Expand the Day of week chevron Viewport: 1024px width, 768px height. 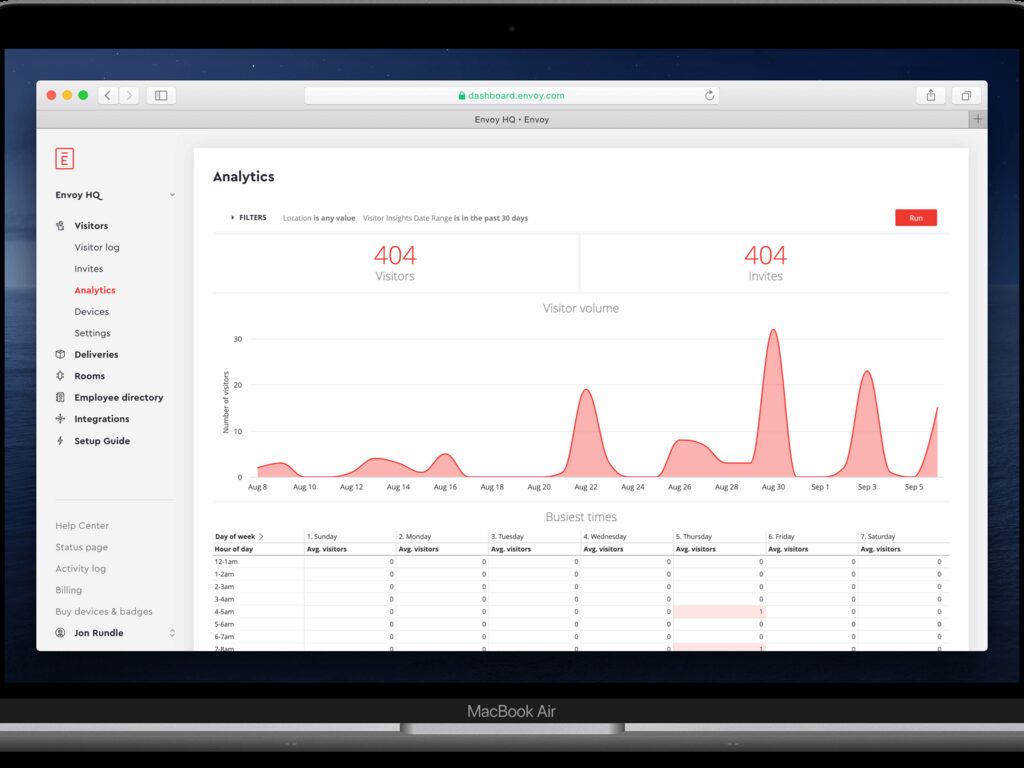pos(261,536)
